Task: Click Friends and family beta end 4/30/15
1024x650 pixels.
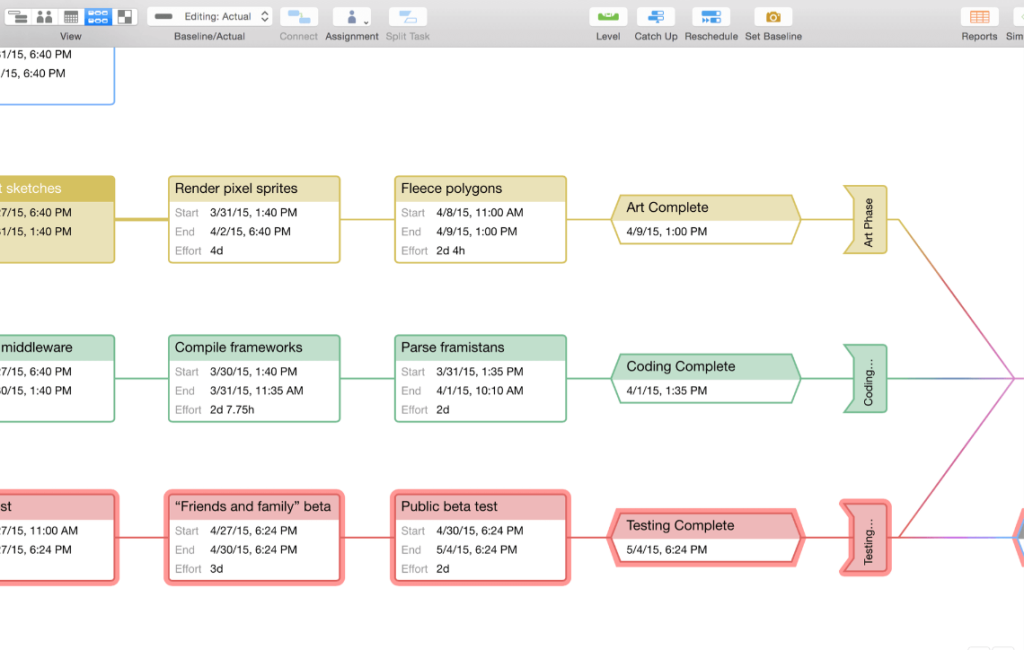Action: click(253, 549)
